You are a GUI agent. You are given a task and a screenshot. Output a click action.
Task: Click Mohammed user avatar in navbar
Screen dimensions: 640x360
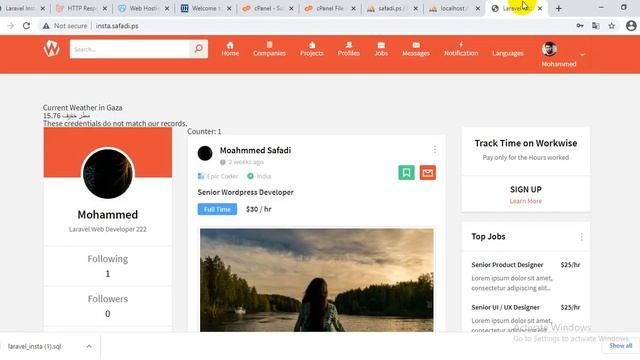(x=549, y=49)
